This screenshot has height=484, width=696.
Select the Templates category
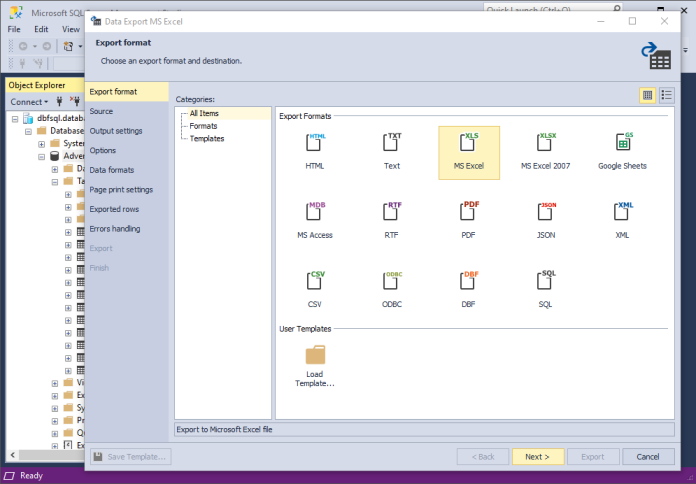click(x=206, y=139)
